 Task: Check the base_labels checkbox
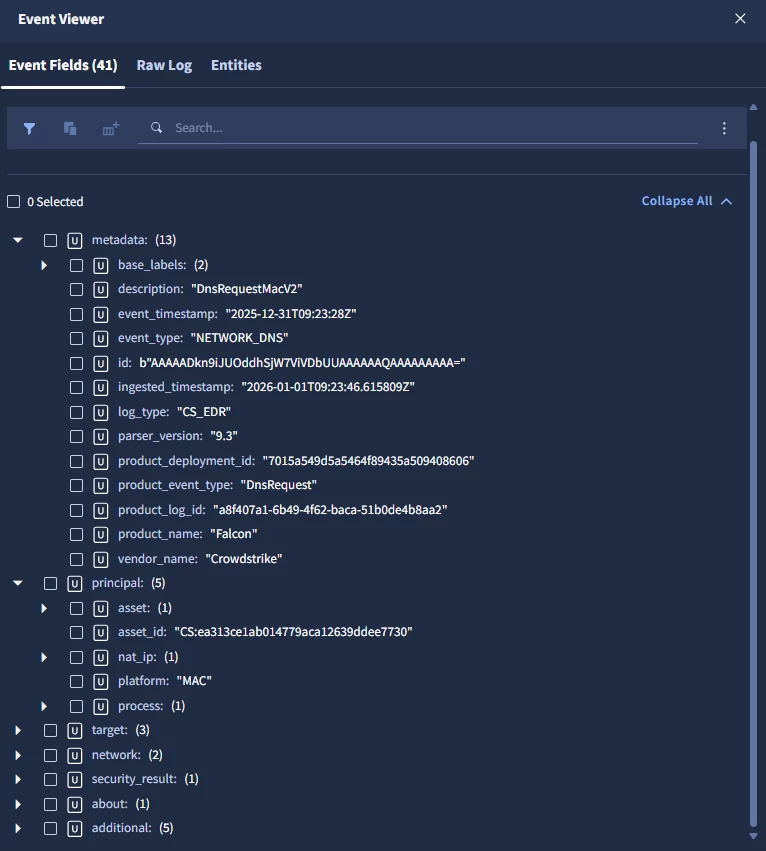[77, 265]
